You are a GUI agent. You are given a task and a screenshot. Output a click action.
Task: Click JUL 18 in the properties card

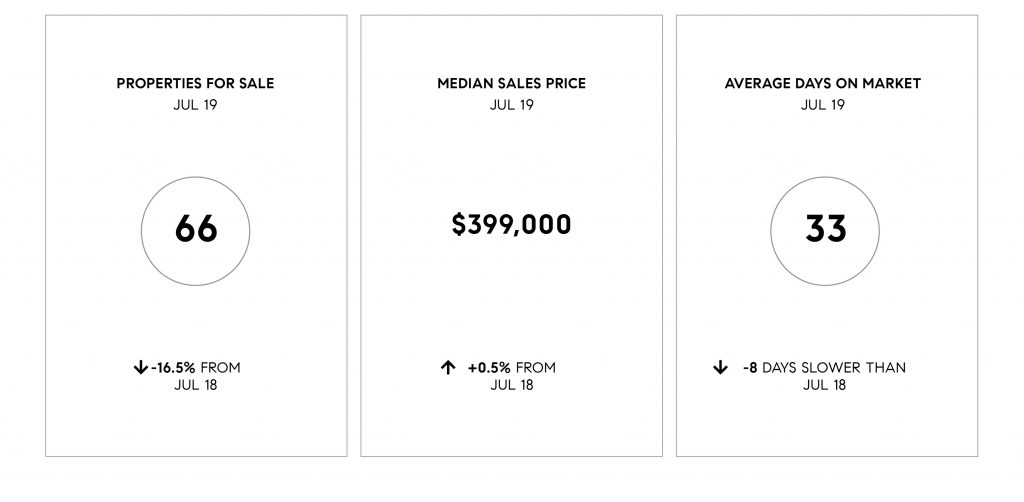[195, 385]
